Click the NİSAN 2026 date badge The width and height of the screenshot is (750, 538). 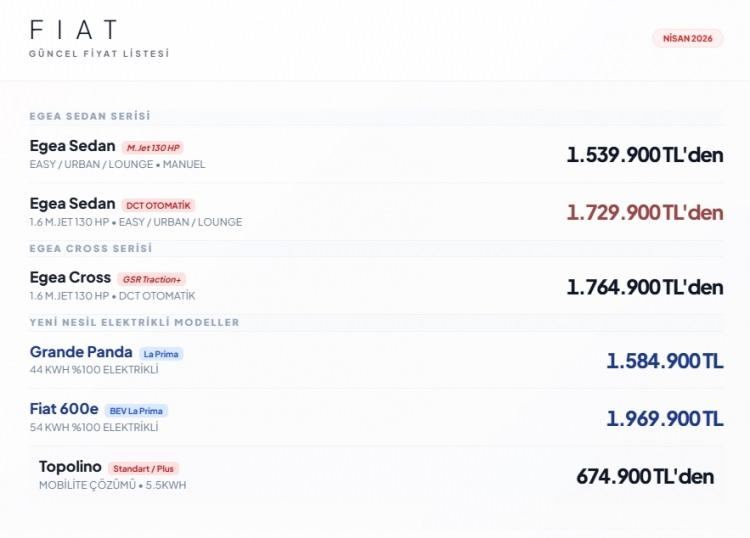[687, 38]
